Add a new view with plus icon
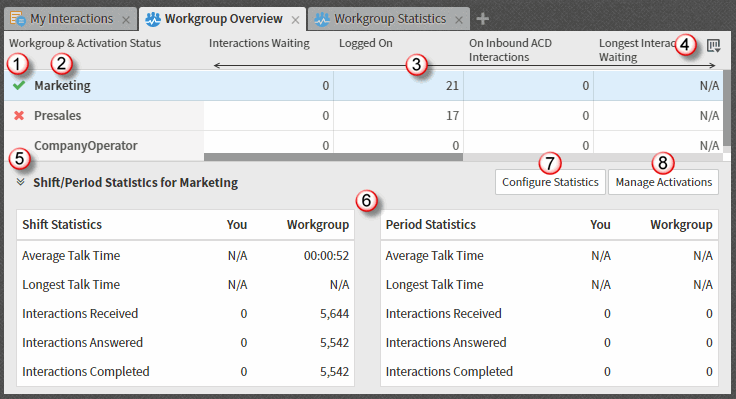 (x=483, y=19)
